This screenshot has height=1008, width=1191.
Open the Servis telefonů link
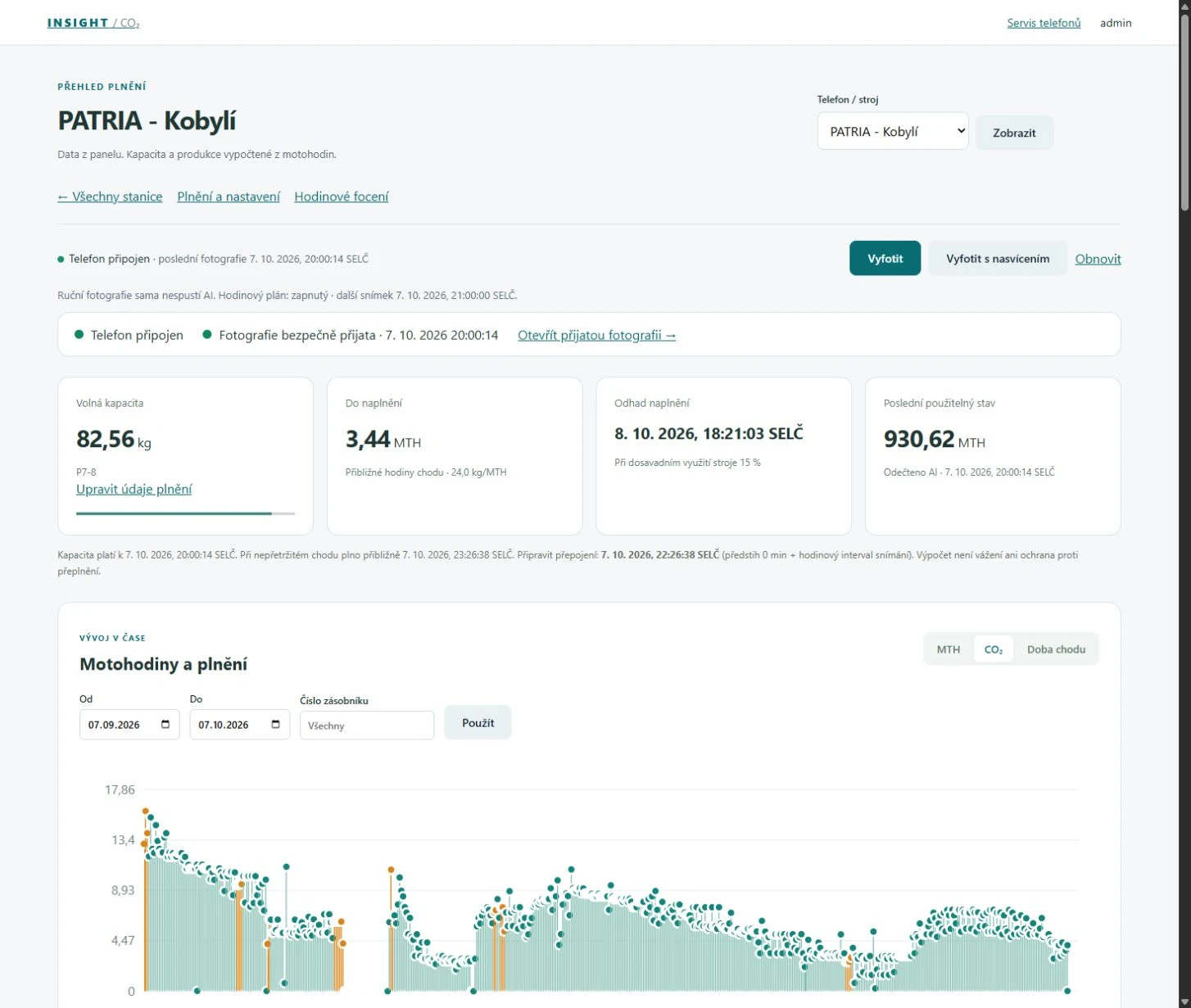(x=1044, y=23)
